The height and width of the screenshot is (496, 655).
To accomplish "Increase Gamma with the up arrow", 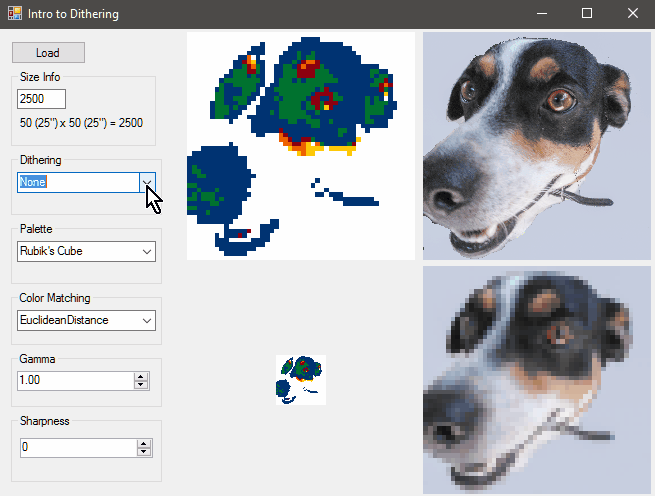I will click(x=141, y=376).
